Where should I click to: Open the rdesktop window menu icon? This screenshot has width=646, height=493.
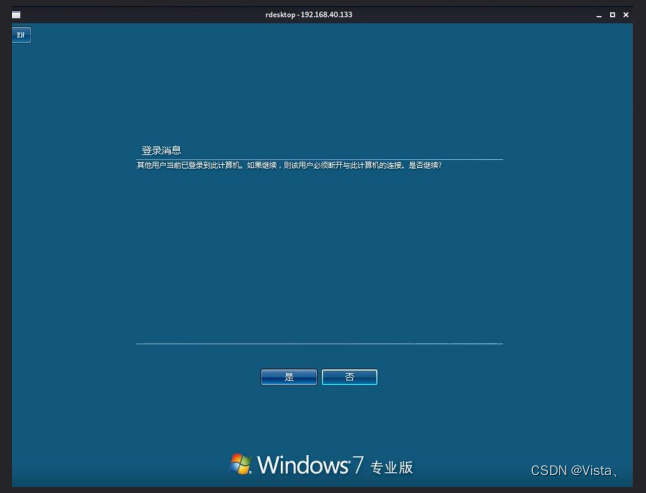point(16,15)
